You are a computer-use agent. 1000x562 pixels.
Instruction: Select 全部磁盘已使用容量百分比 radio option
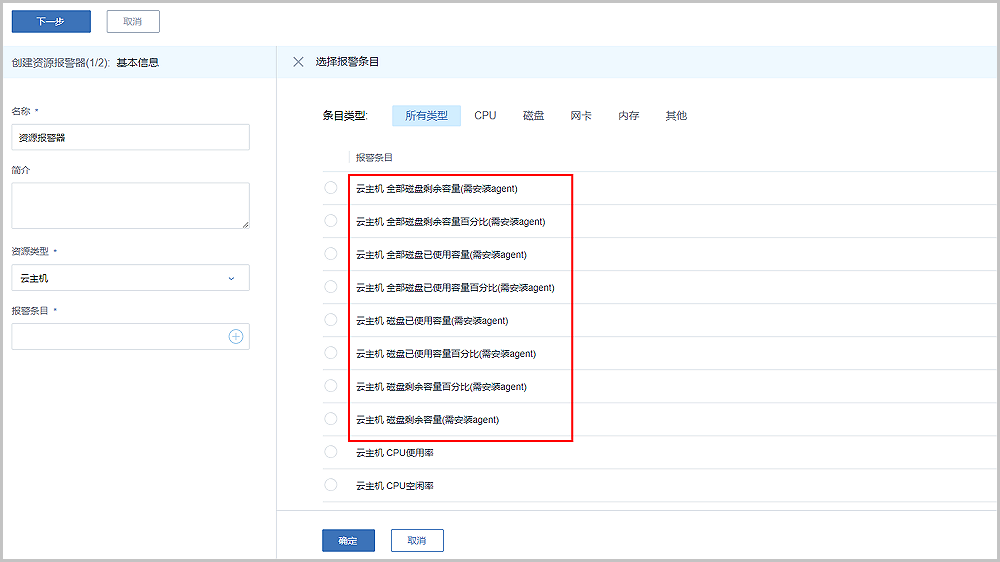[331, 287]
